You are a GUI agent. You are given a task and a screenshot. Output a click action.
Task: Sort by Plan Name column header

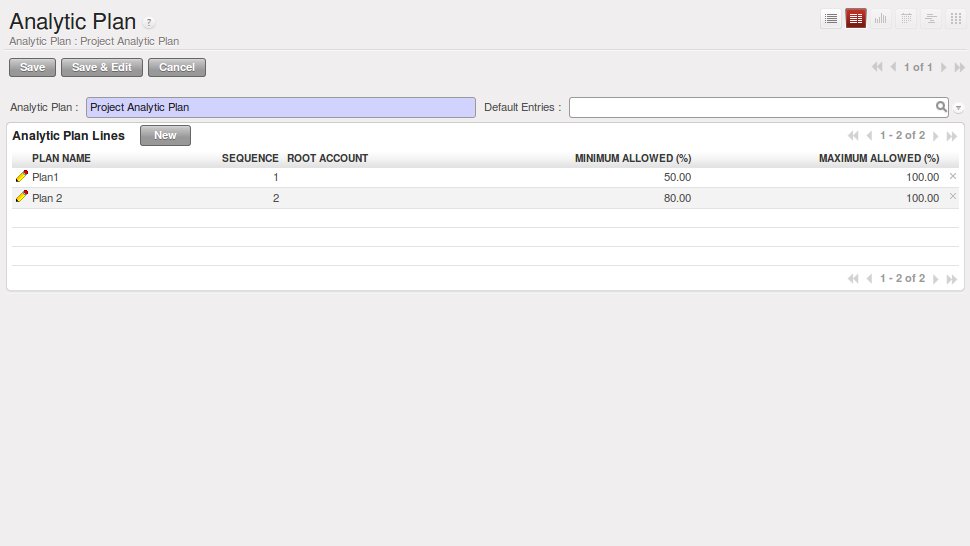coord(61,158)
